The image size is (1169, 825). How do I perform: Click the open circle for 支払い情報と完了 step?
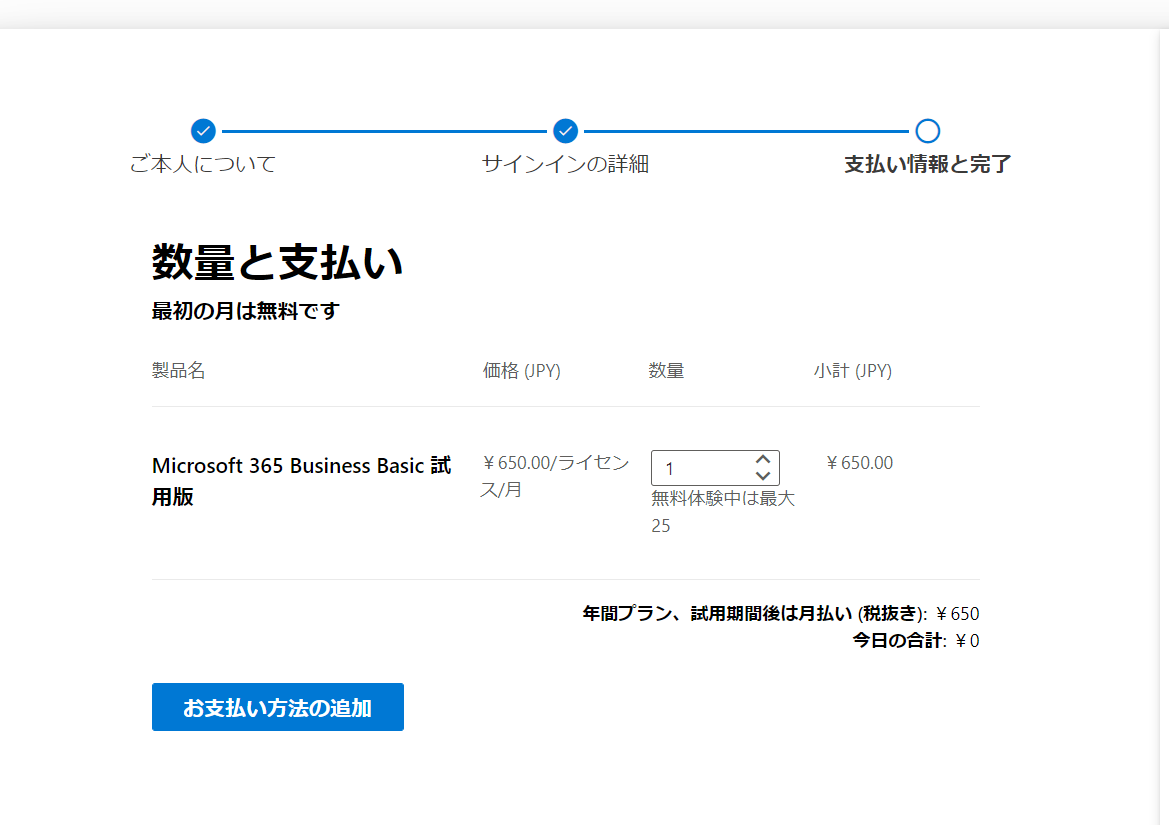[927, 131]
